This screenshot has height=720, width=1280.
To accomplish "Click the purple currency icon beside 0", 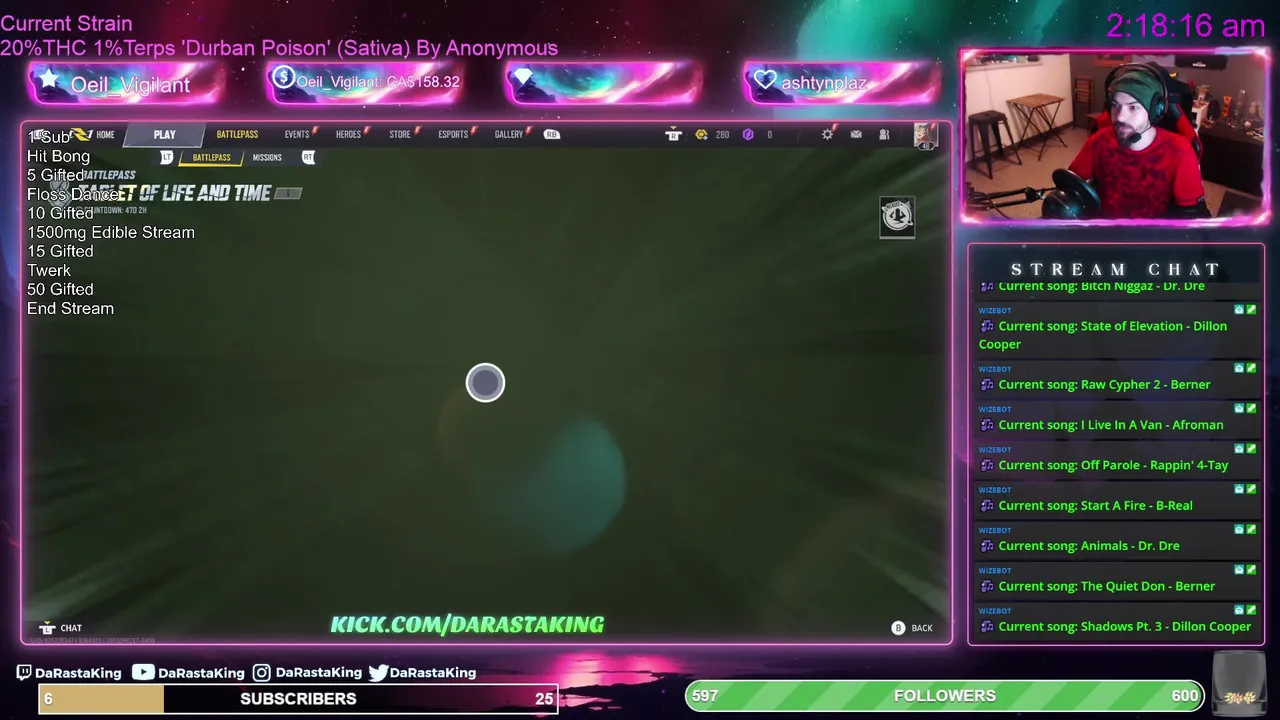I will tap(748, 134).
